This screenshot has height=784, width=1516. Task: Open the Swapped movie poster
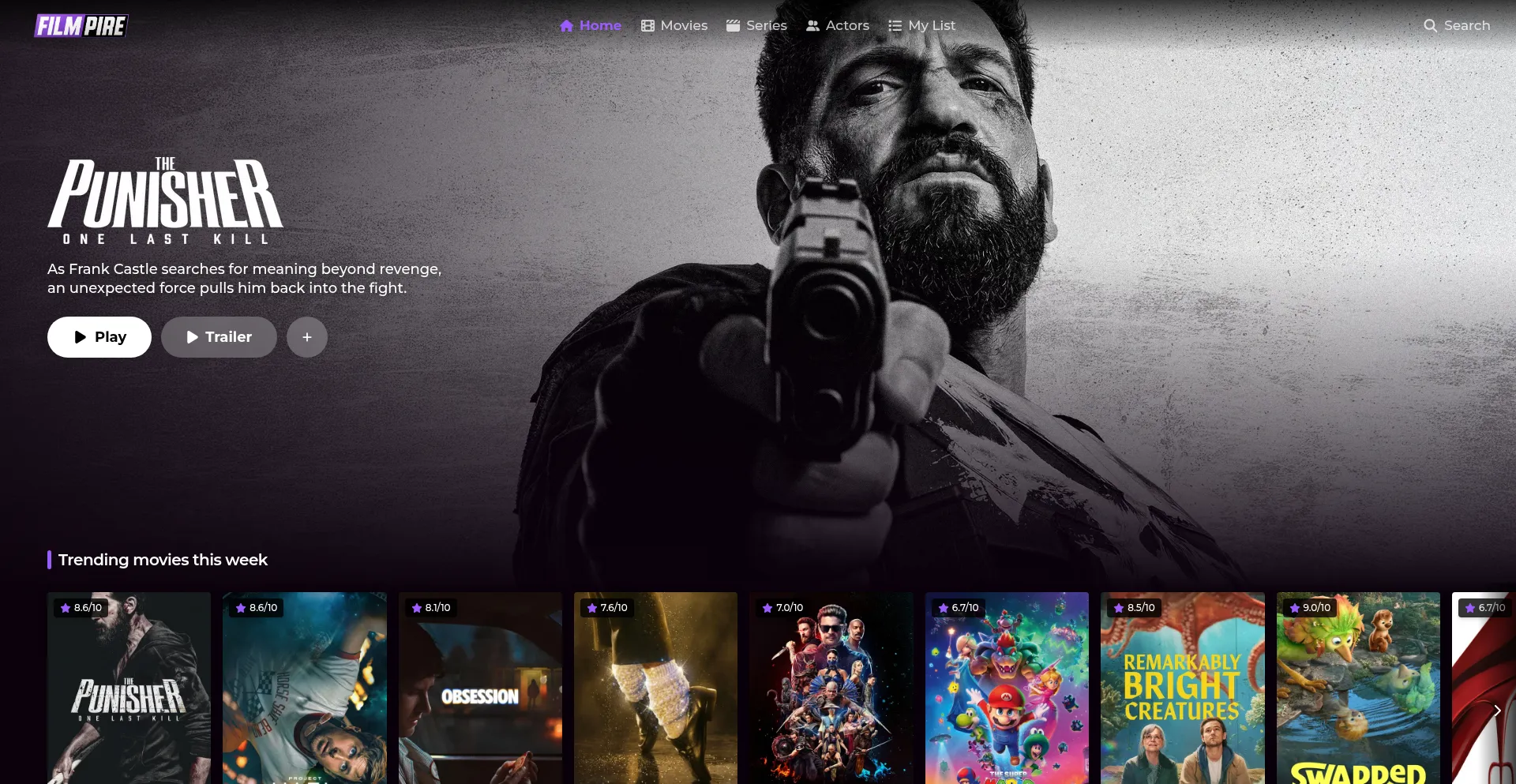click(1359, 688)
